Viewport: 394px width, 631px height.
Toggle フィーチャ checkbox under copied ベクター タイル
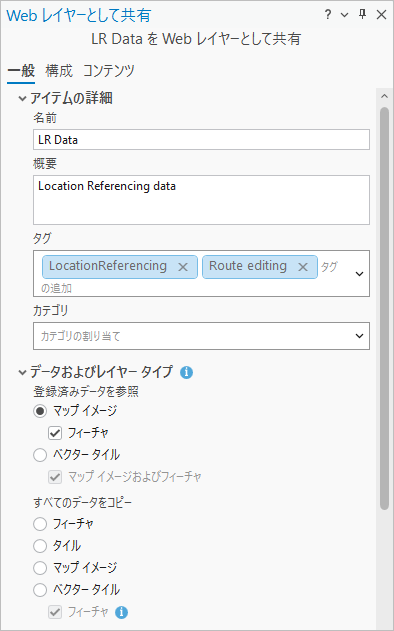point(55,612)
